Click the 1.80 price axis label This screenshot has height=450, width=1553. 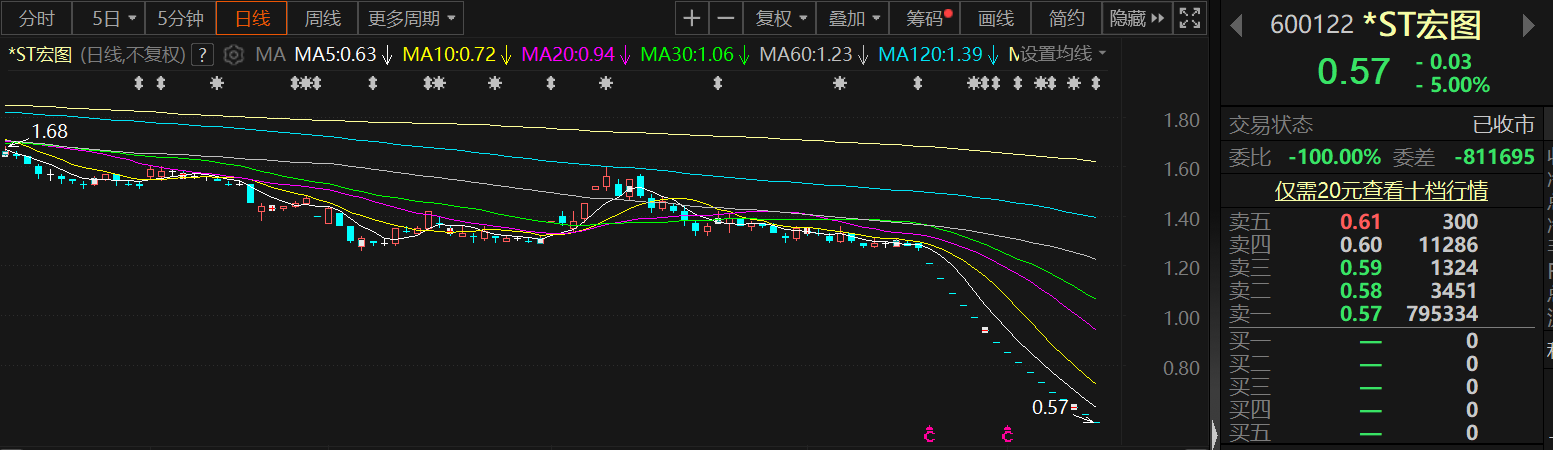[1182, 121]
